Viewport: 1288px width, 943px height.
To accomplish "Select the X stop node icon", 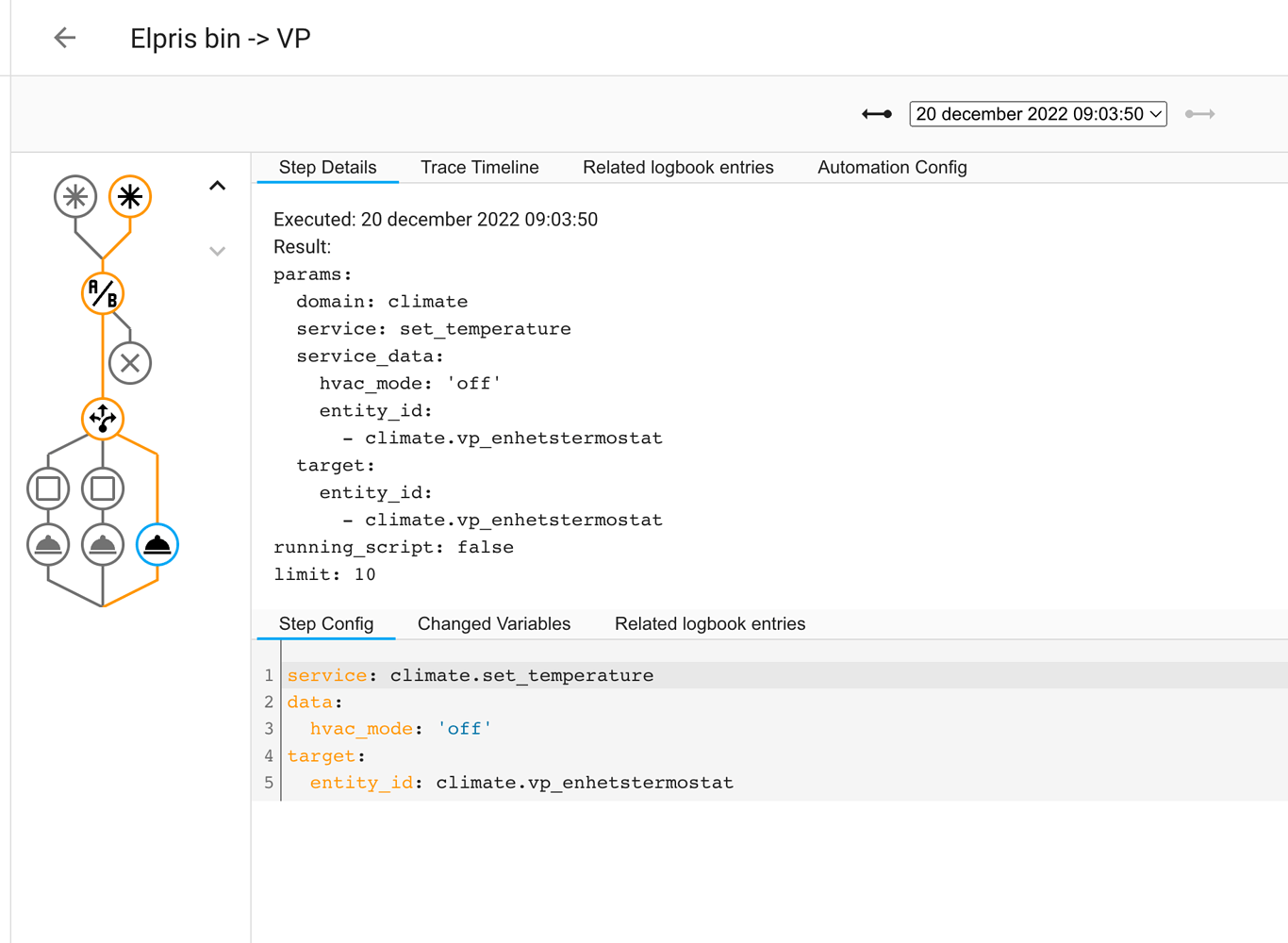I will (x=129, y=362).
